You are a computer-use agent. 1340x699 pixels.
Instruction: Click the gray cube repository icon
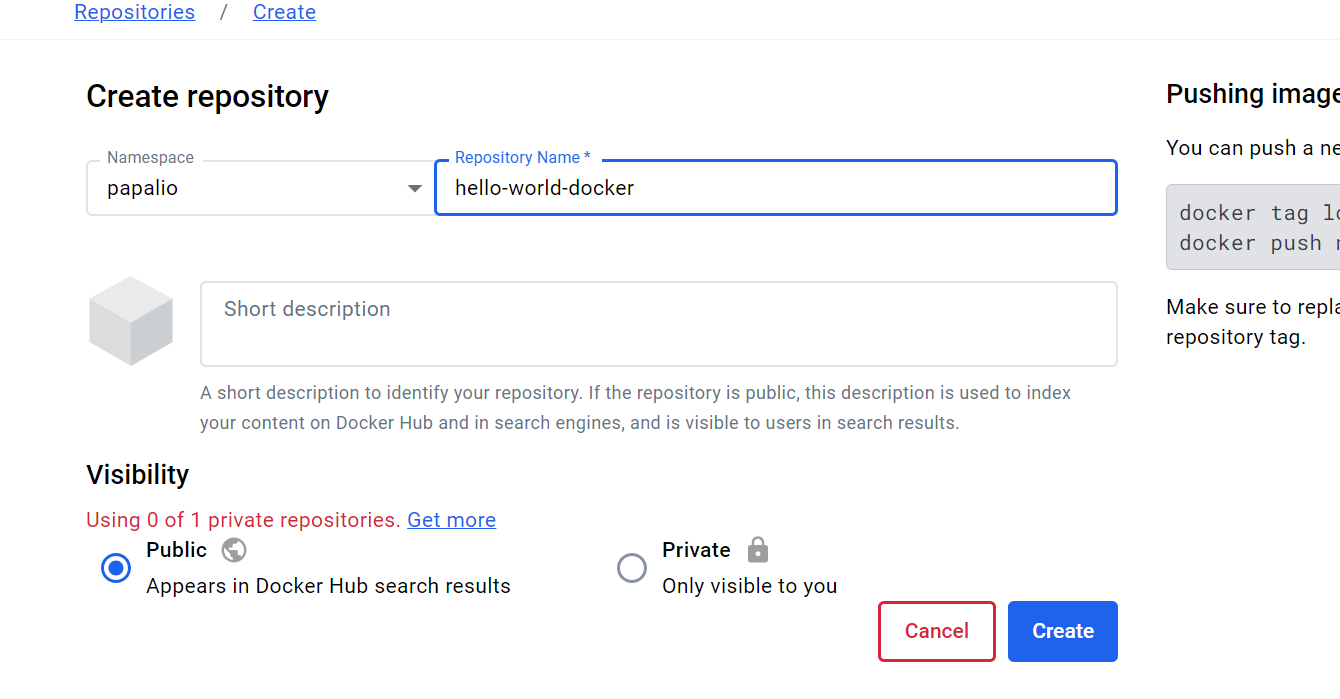click(131, 321)
